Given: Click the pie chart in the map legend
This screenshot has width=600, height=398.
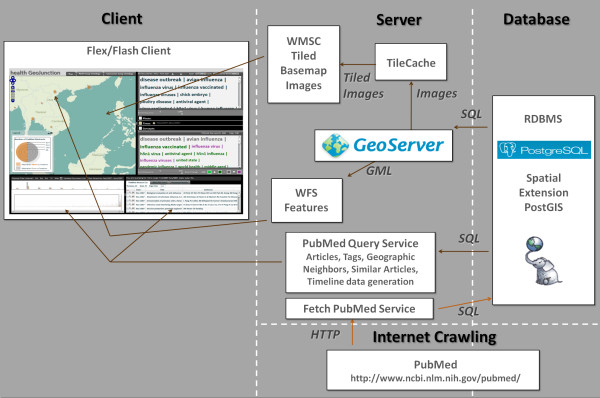Looking at the screenshot, I should pyautogui.click(x=27, y=152).
